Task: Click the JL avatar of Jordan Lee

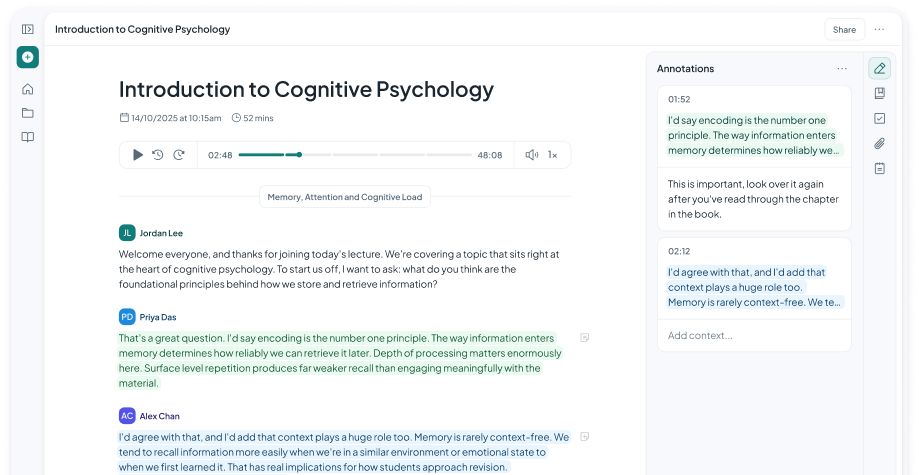Action: tap(127, 233)
